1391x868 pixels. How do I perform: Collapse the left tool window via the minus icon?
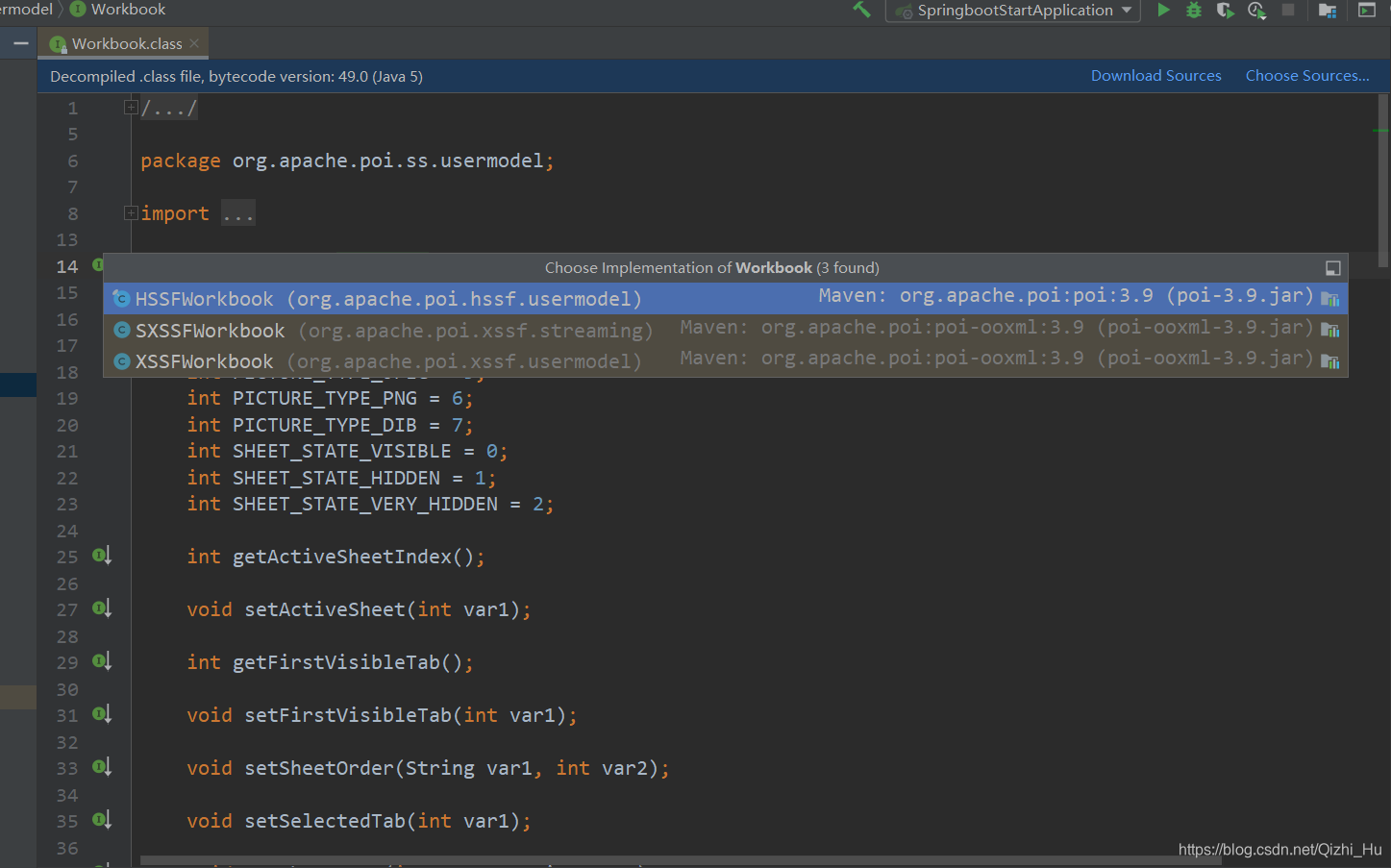[20, 43]
